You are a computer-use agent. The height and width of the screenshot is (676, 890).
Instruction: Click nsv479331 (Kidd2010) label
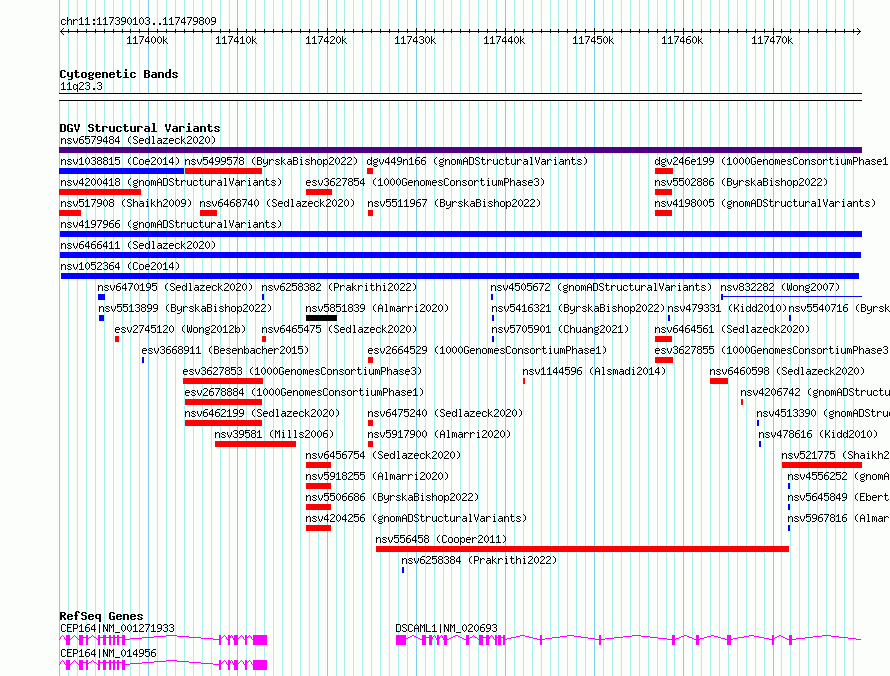pos(727,308)
